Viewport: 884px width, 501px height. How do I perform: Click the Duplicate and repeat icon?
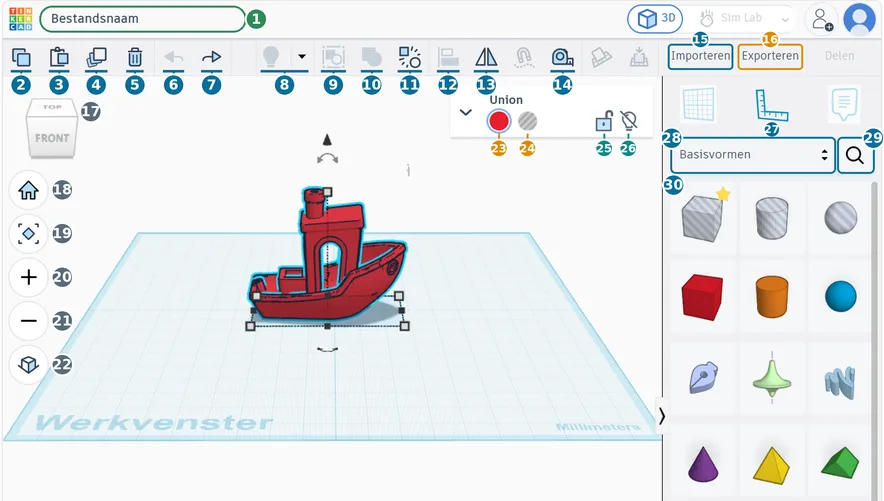coord(96,57)
